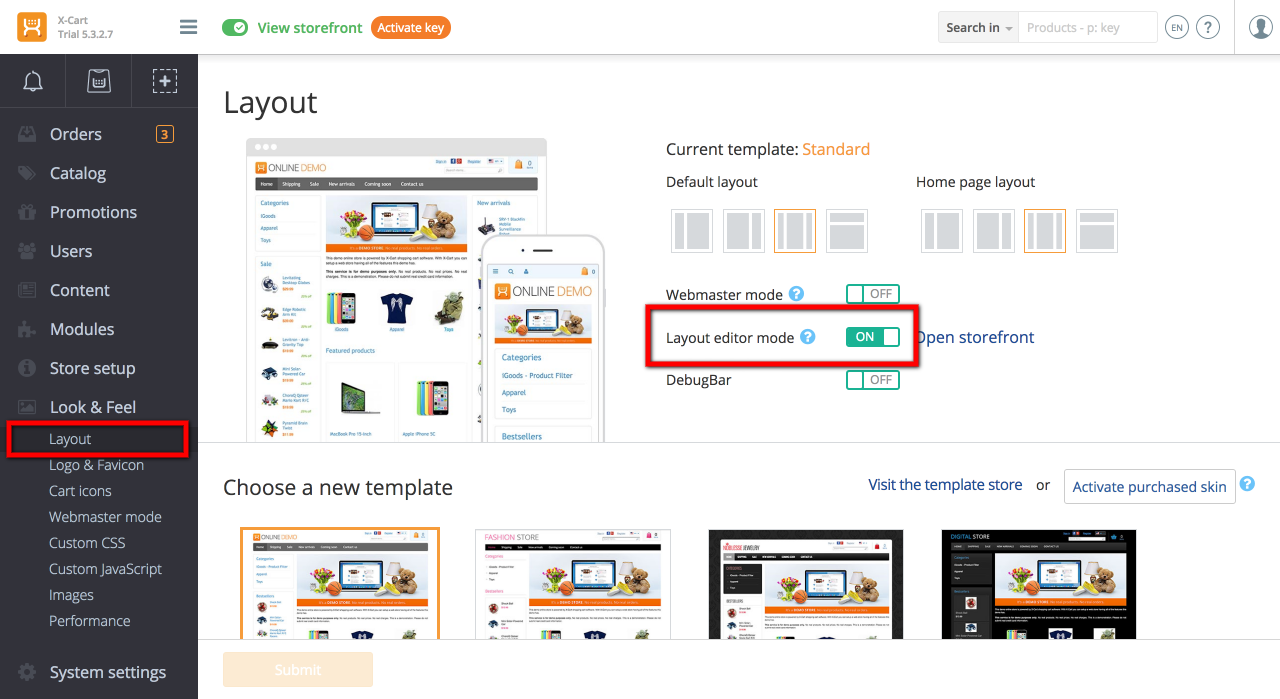Select no-sidebar option for Home page layout
This screenshot has height=699, width=1280.
pyautogui.click(x=1097, y=231)
